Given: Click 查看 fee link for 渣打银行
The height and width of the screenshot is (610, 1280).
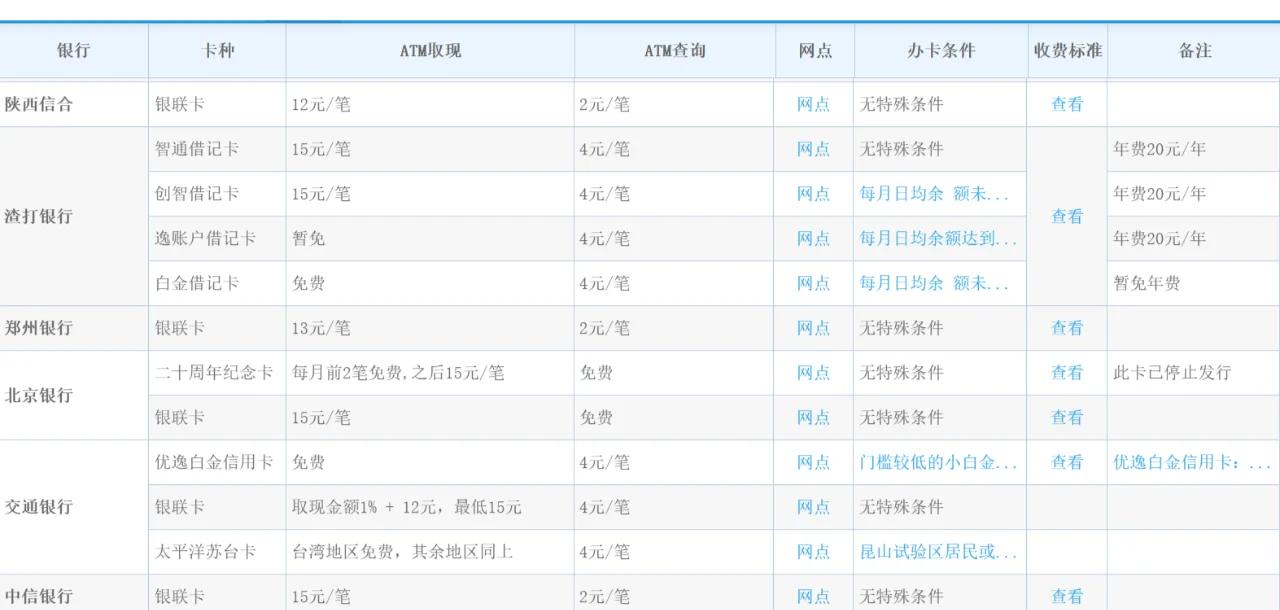Looking at the screenshot, I should 1066,216.
